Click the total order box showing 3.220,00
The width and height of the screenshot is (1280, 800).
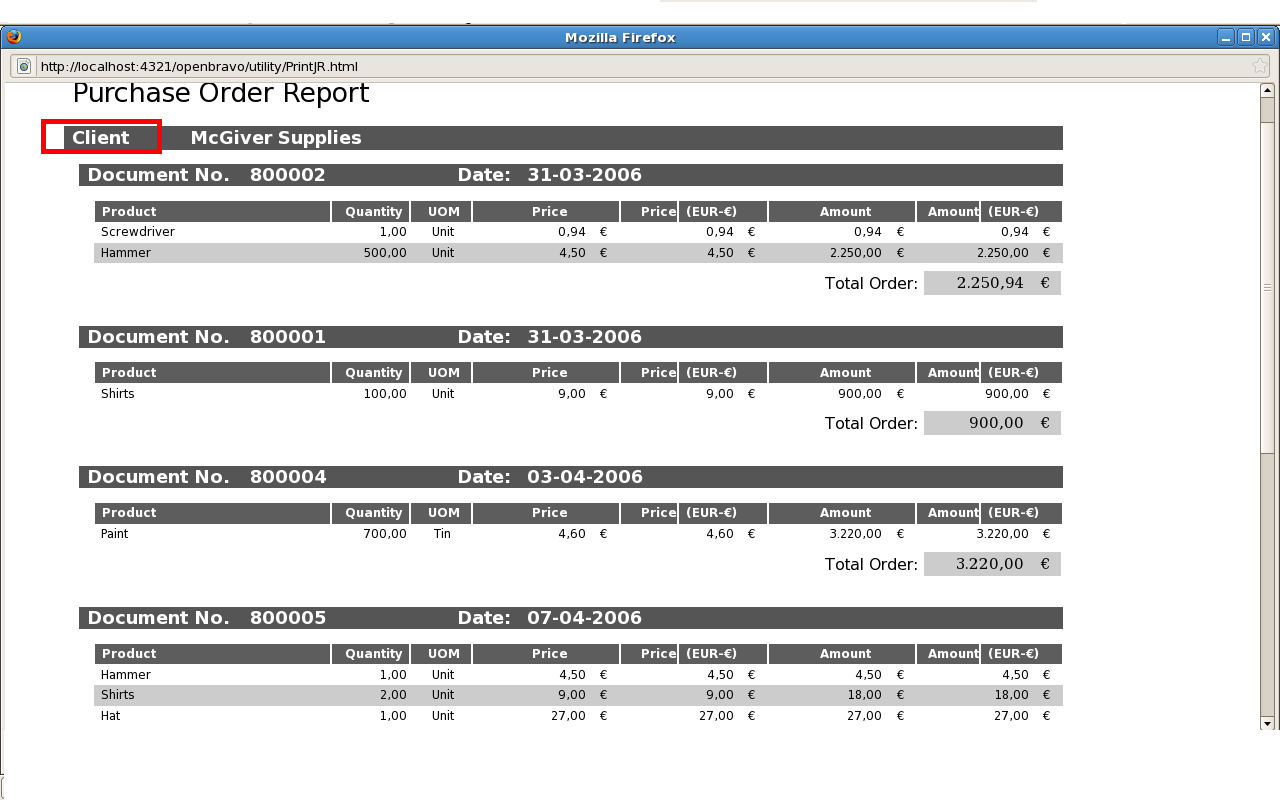992,564
